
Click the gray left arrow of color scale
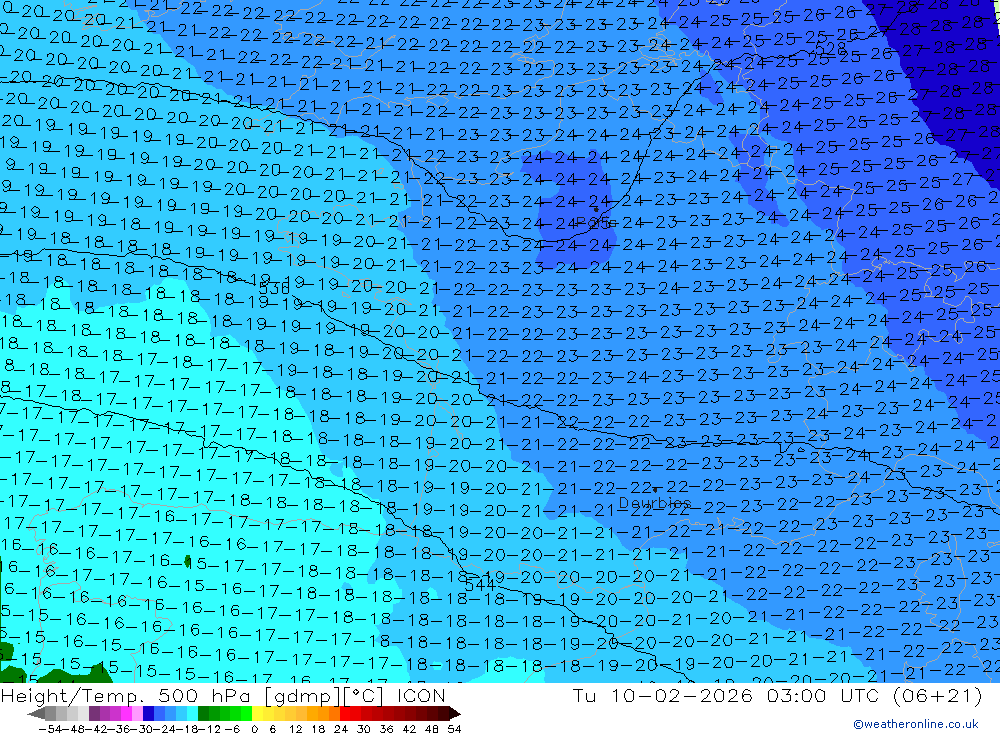[36, 713]
